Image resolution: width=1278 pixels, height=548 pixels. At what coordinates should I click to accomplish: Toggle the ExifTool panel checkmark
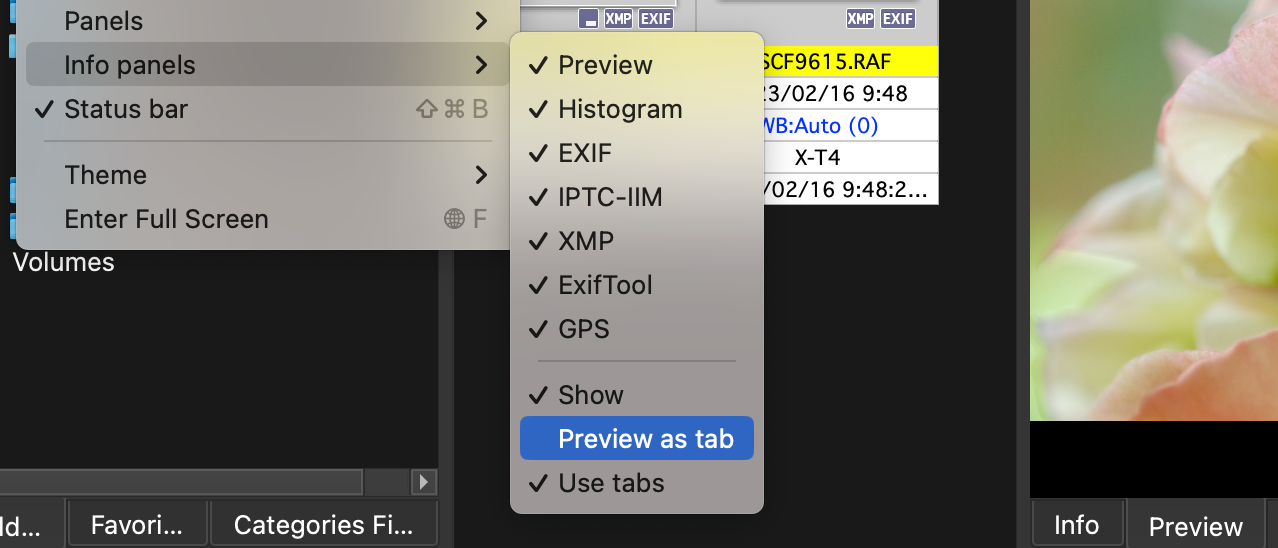pyautogui.click(x=605, y=285)
